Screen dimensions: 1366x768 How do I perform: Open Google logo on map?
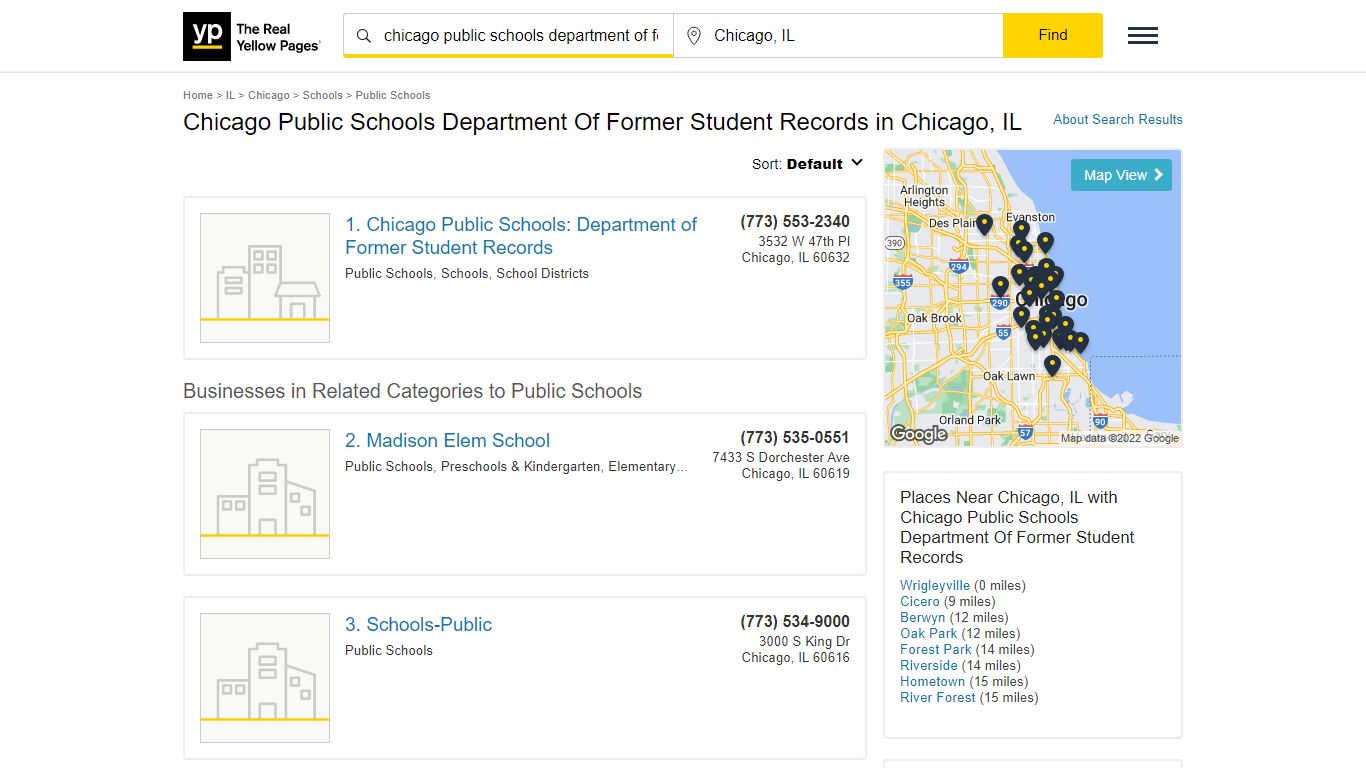point(918,433)
